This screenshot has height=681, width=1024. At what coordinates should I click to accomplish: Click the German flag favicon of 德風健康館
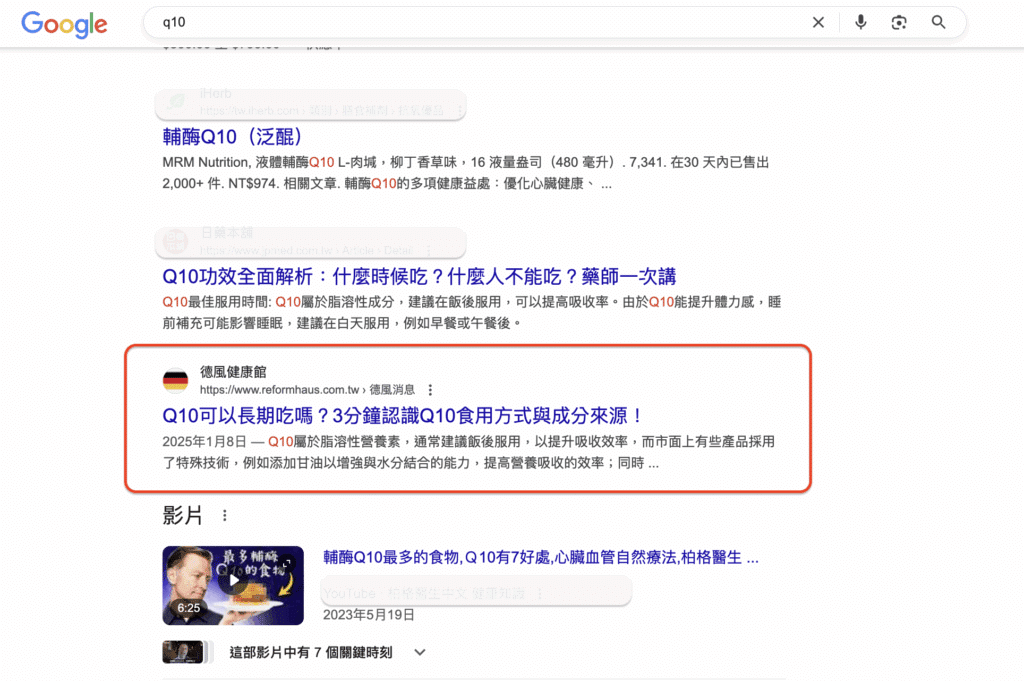pos(175,380)
